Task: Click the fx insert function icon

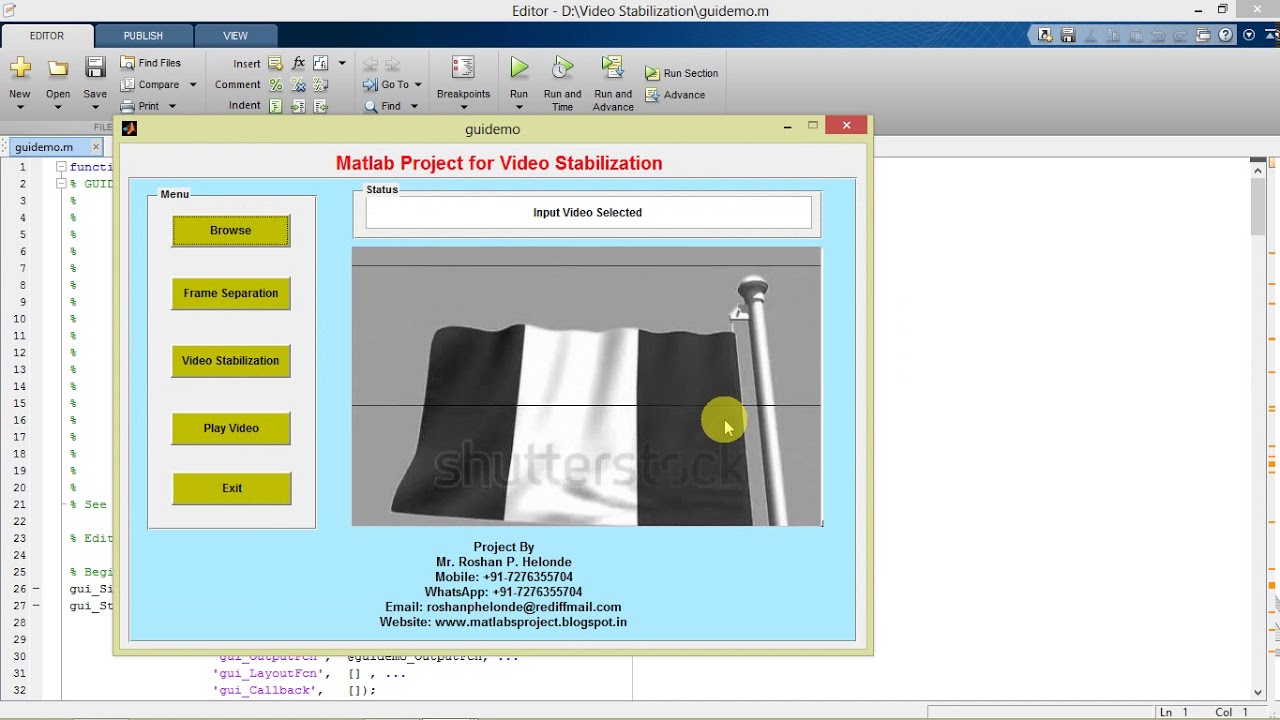Action: (x=298, y=63)
